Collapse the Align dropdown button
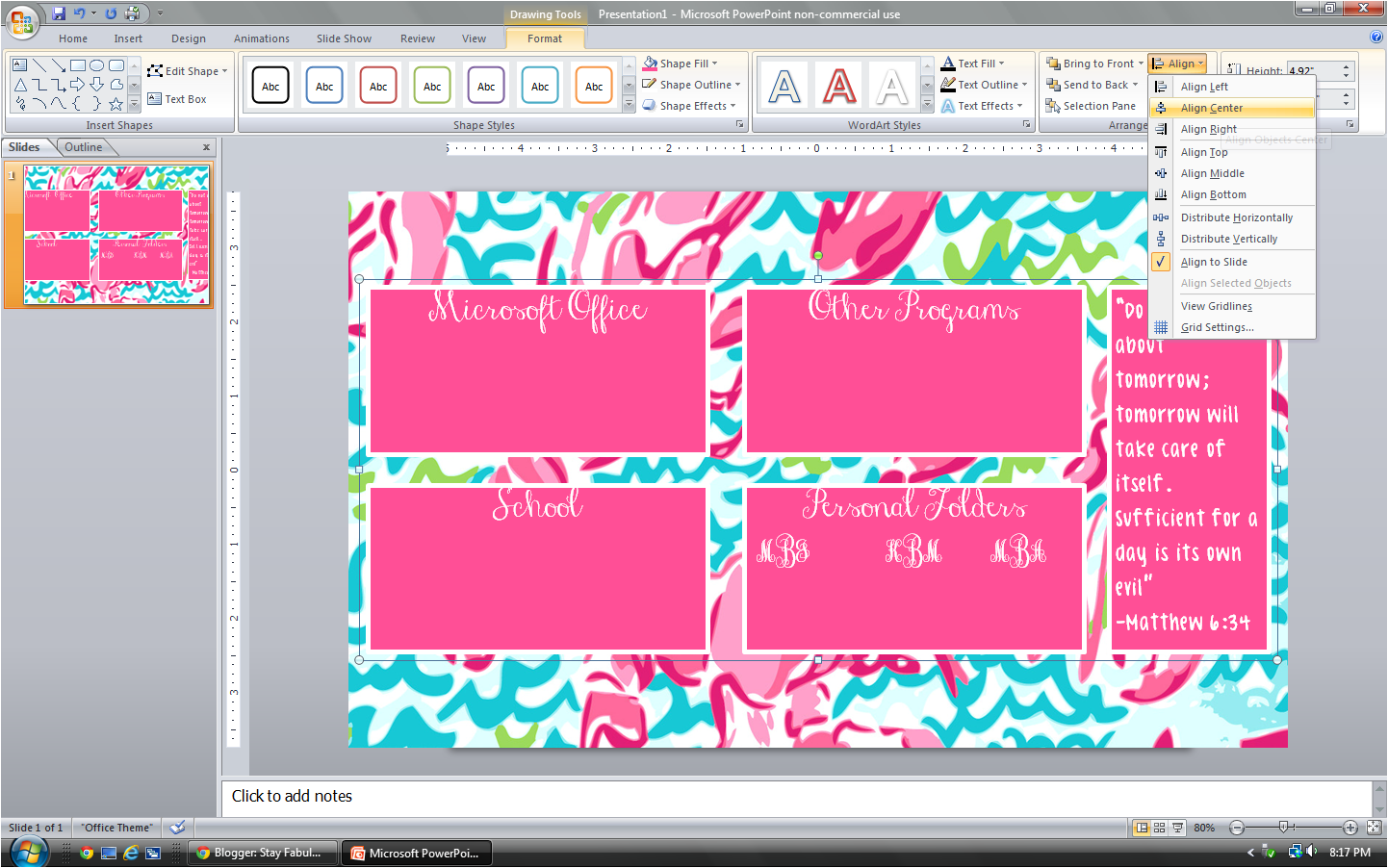 1178,64
